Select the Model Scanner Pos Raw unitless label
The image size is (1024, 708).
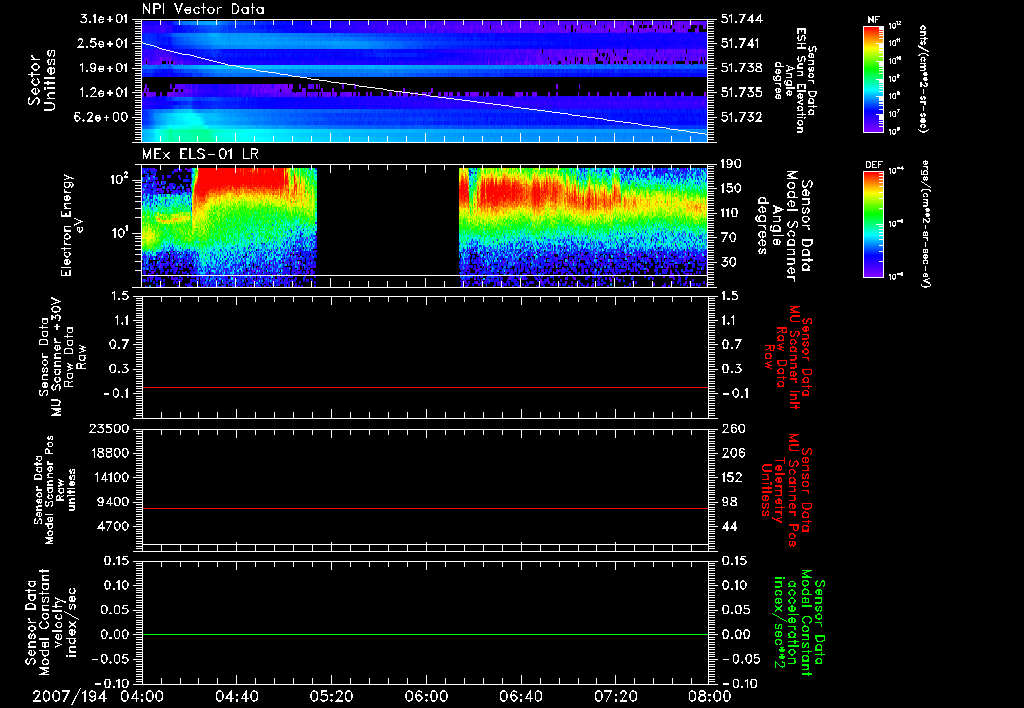[x=55, y=490]
